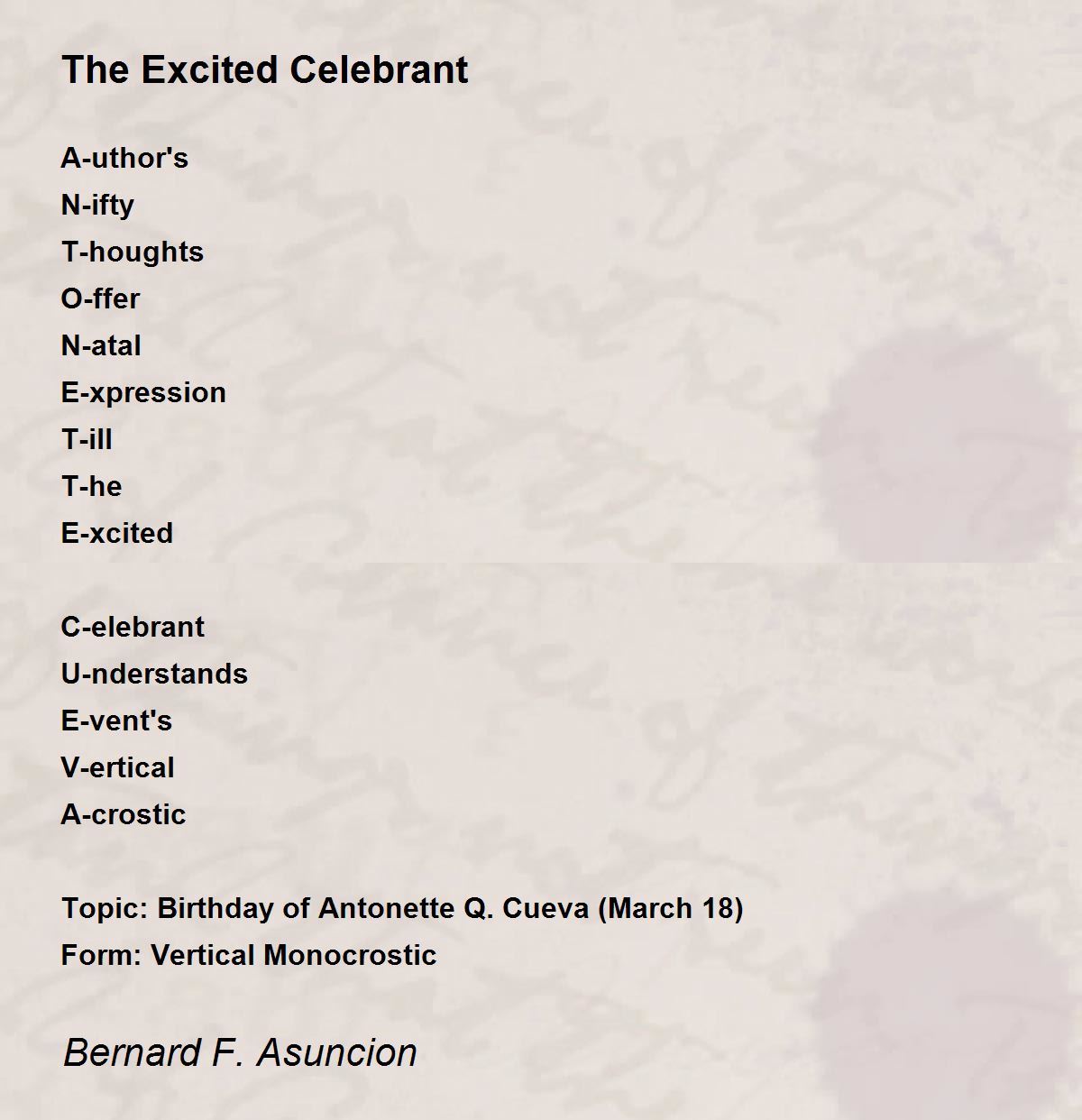Click the Form: Vertical Monocrostic line
The width and height of the screenshot is (1082, 1120).
249,955
